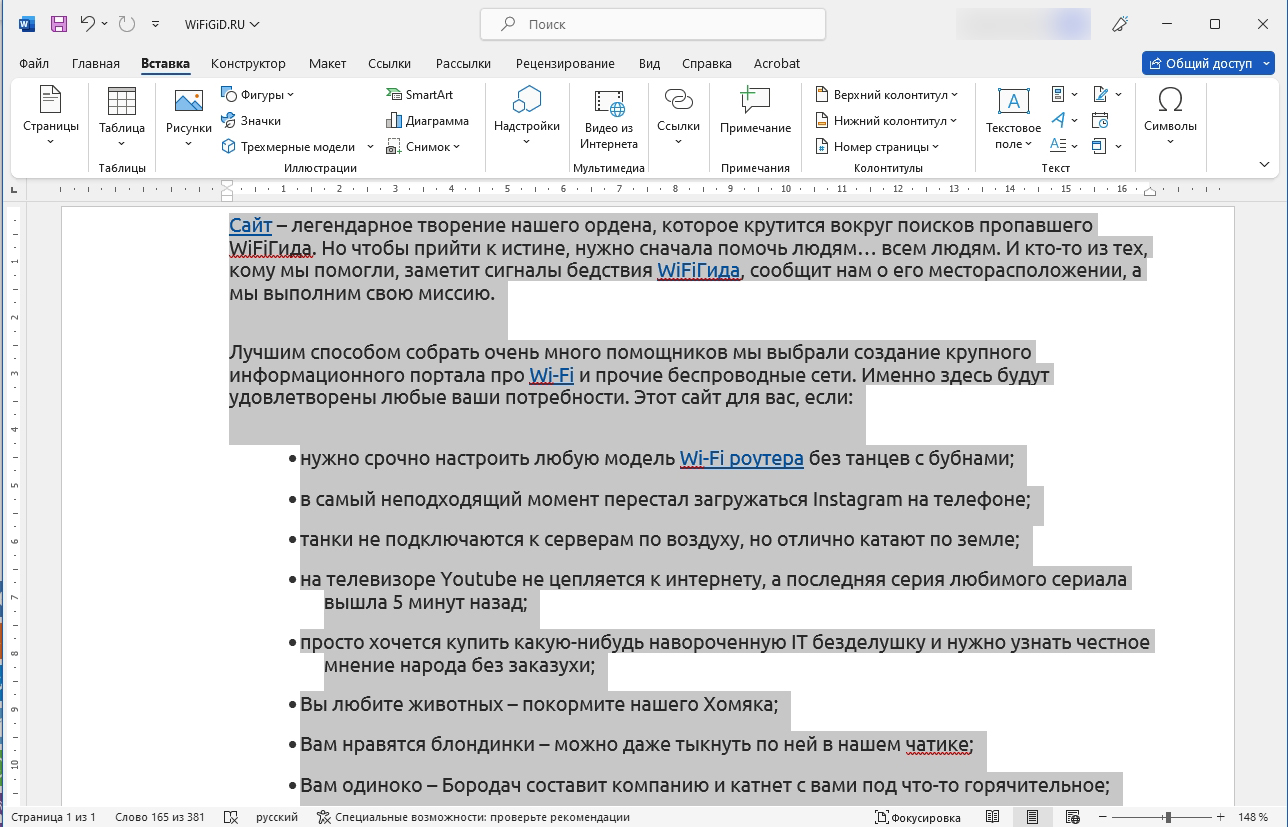Click the Redo arrow icon

click(126, 24)
